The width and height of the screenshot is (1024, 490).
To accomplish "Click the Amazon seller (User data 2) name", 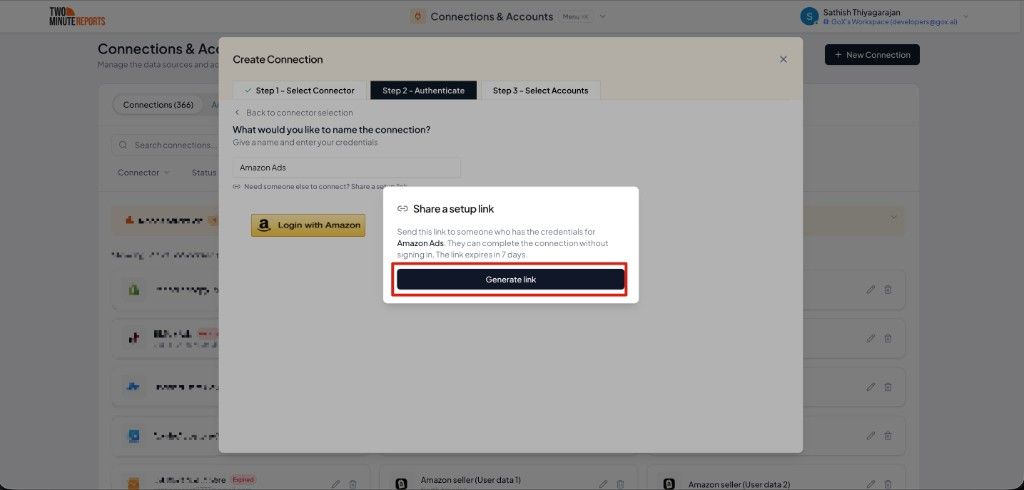I will point(739,484).
